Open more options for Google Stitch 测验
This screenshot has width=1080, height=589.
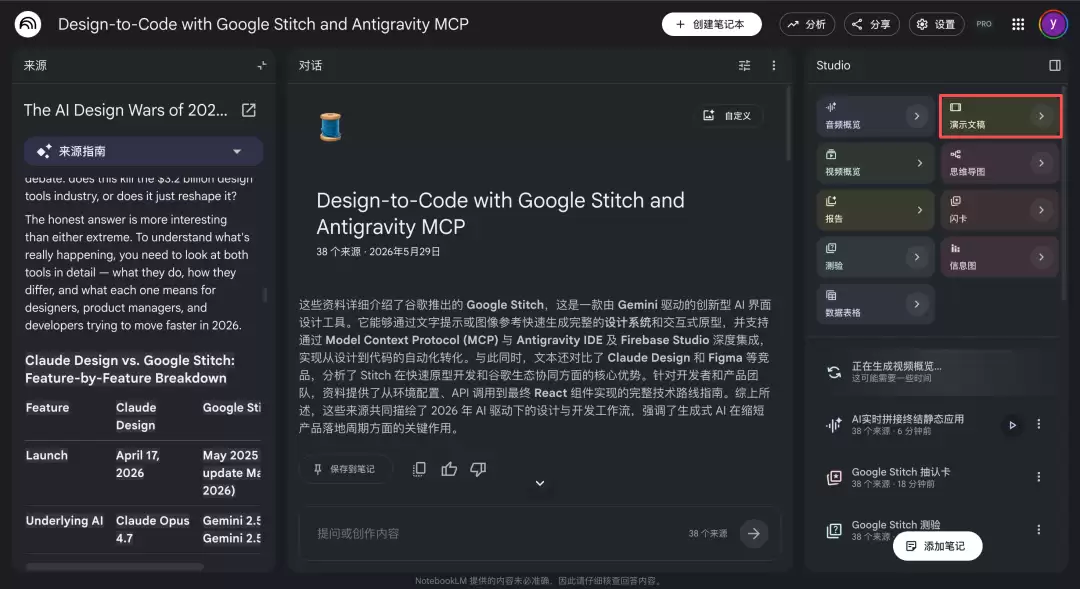(x=1039, y=530)
